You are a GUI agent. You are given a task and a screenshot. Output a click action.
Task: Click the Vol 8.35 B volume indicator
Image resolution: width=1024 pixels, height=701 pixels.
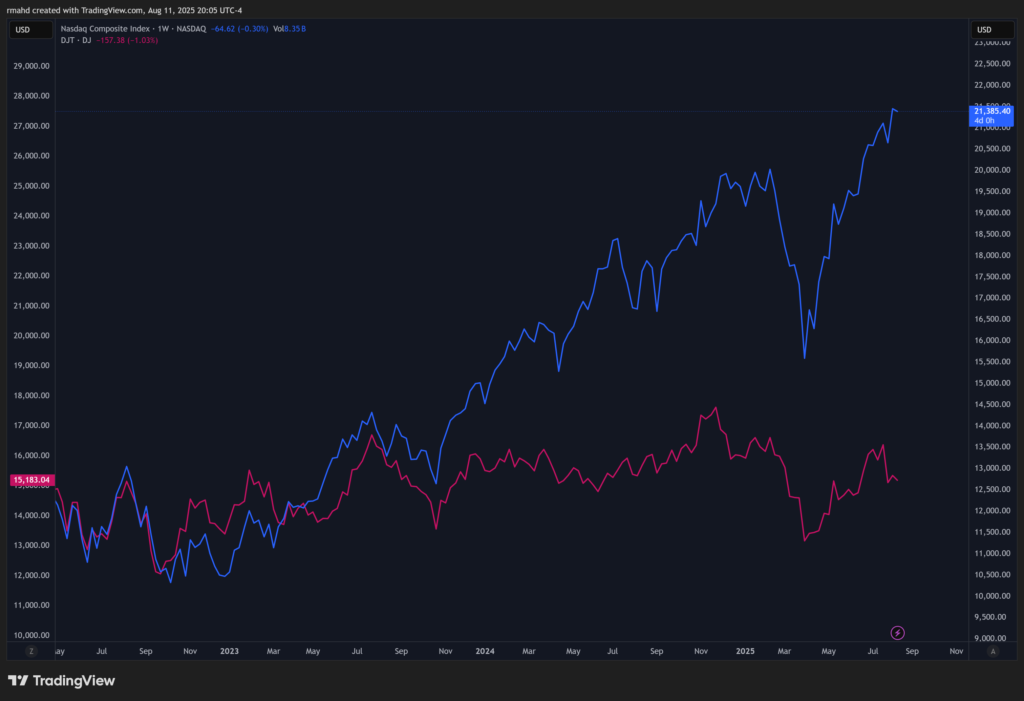pos(289,29)
